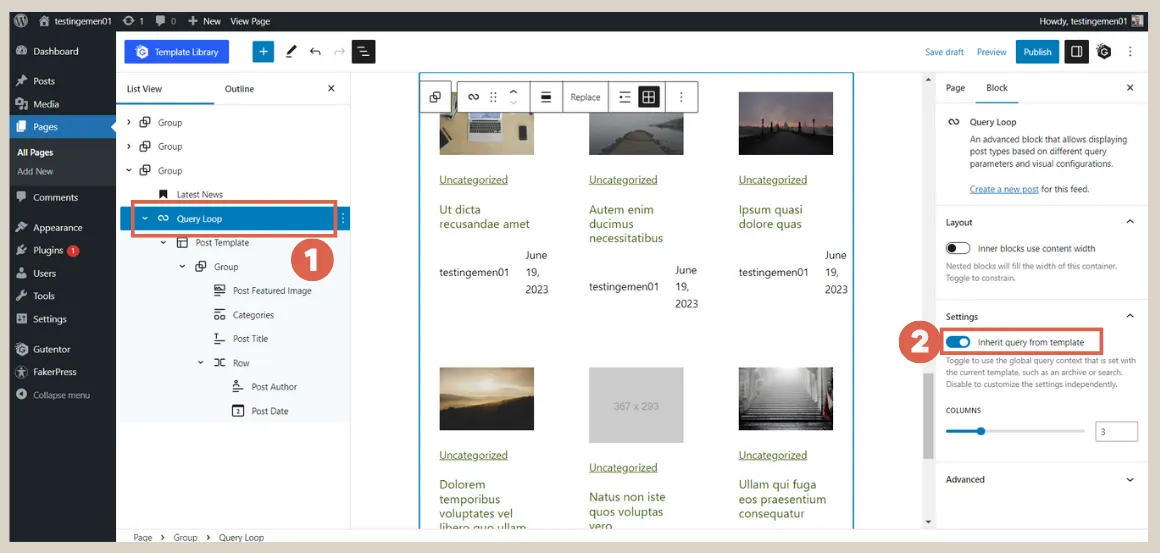This screenshot has width=1160, height=553.
Task: Click the Template Library button
Action: (177, 52)
